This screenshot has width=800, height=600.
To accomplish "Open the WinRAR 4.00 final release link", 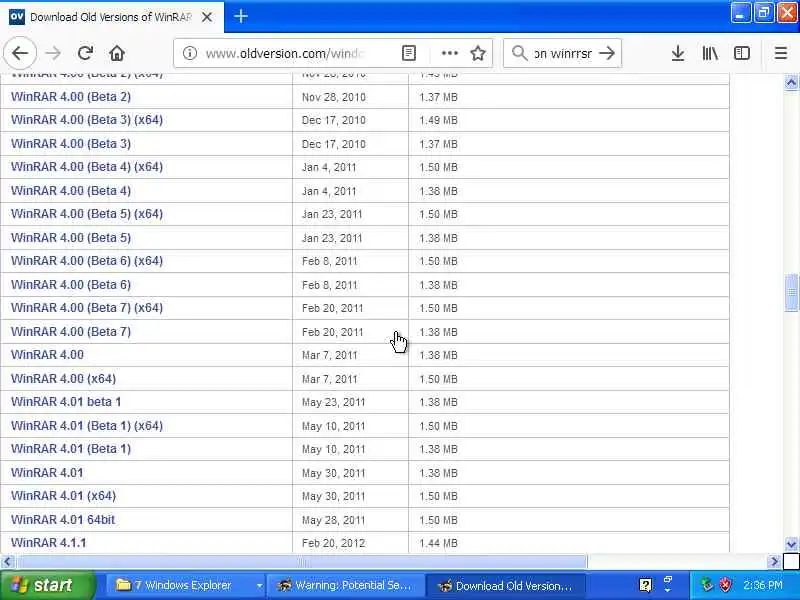I will (47, 355).
